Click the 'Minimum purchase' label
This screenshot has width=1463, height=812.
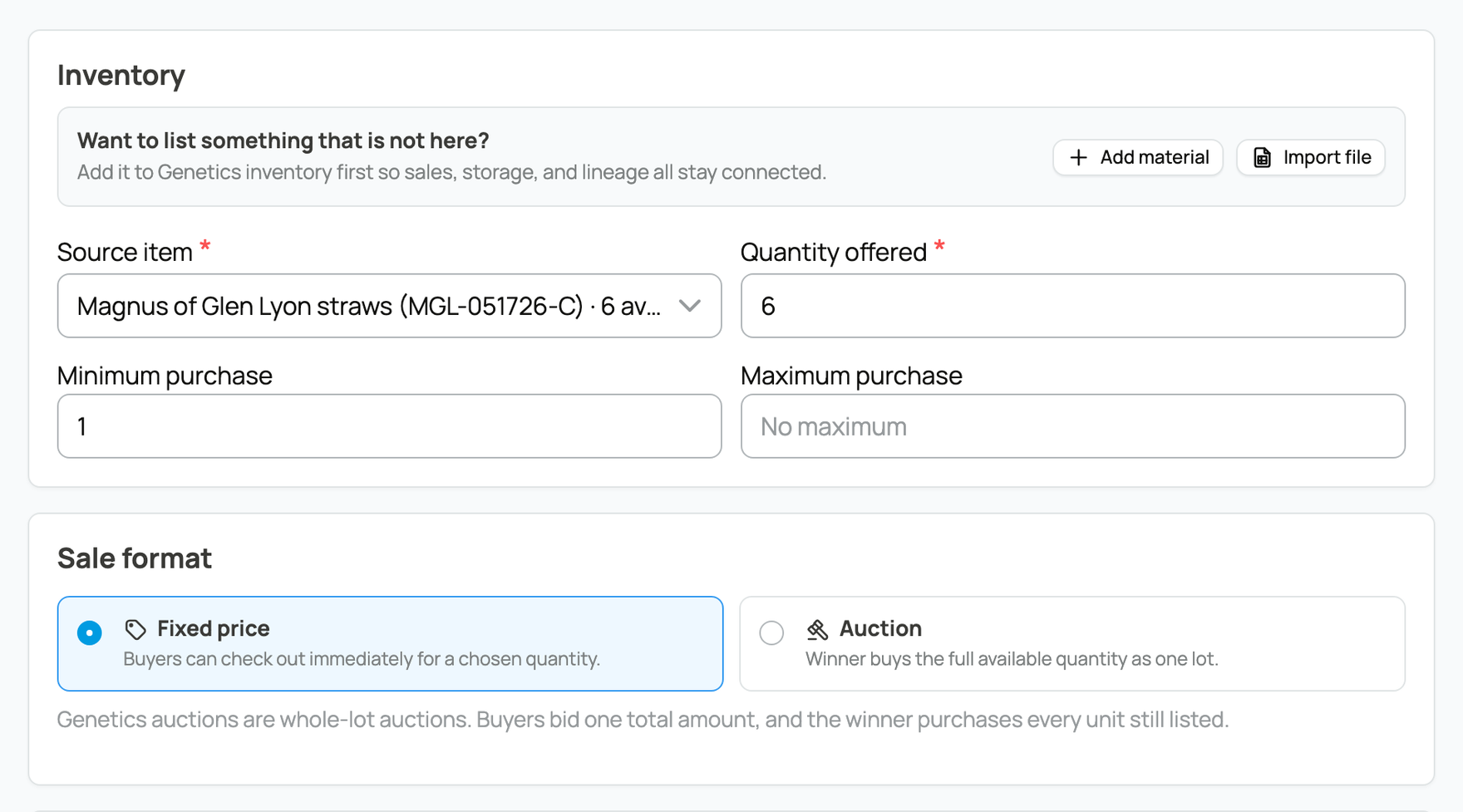165,376
